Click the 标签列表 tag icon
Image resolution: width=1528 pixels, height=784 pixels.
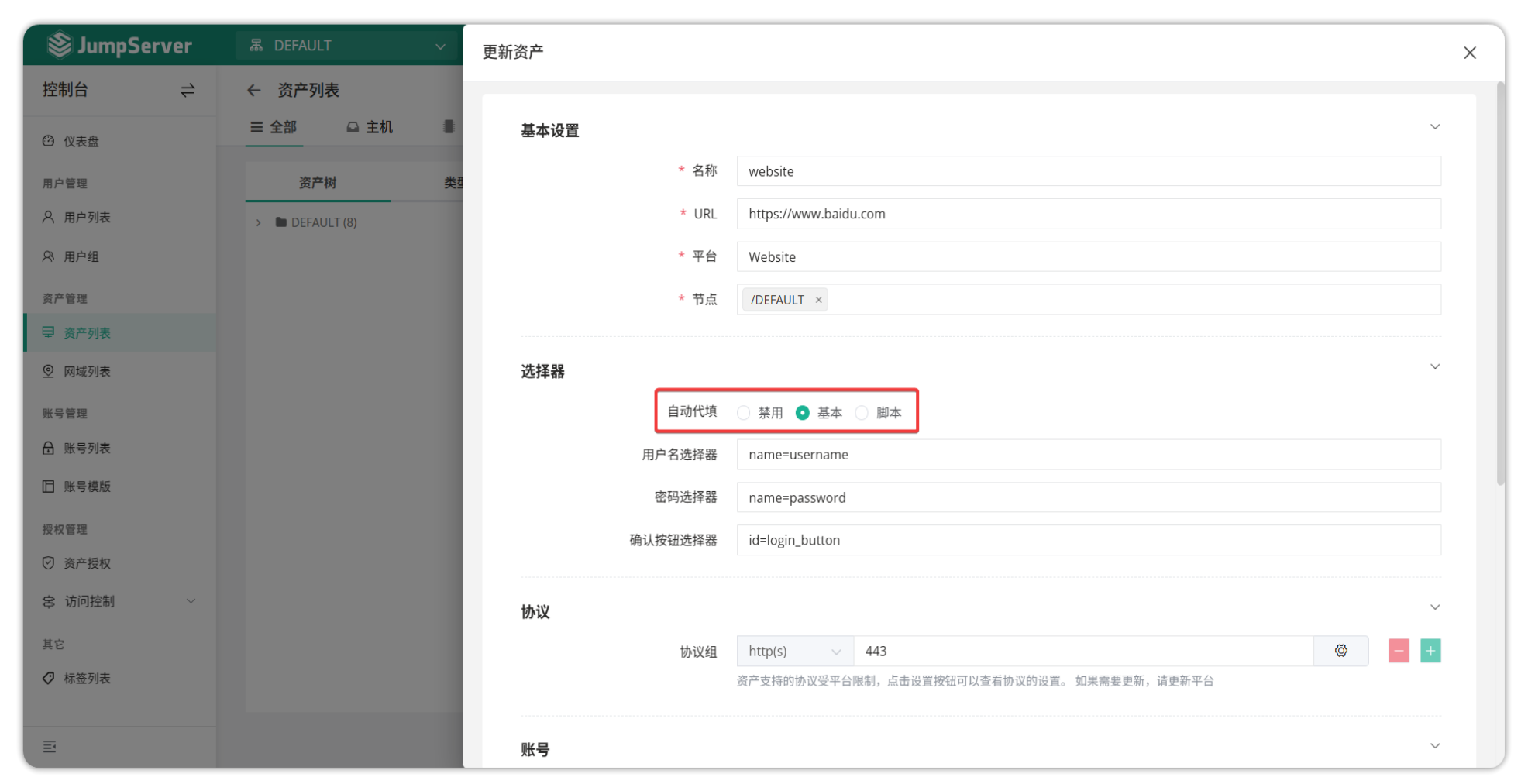(x=49, y=678)
